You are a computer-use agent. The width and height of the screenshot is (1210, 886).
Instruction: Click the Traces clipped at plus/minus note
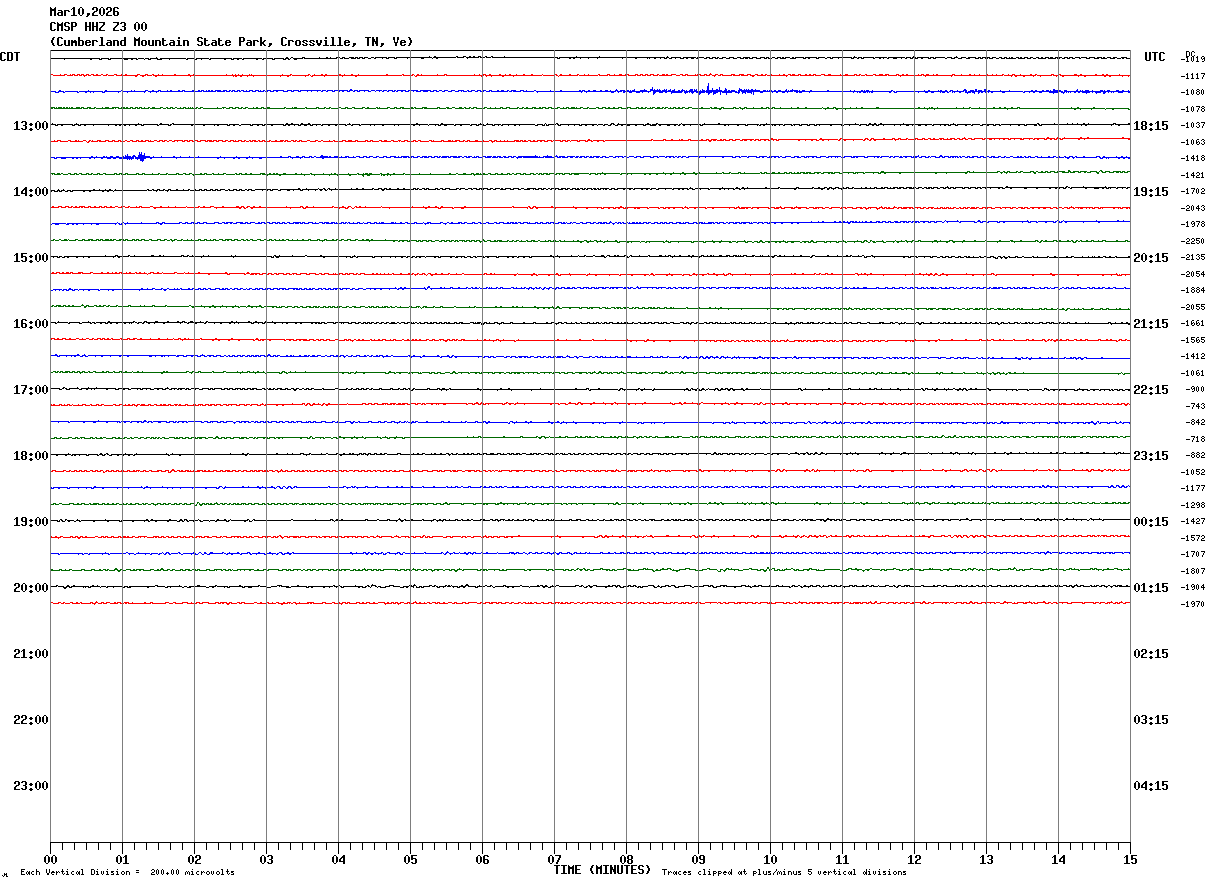784,873
